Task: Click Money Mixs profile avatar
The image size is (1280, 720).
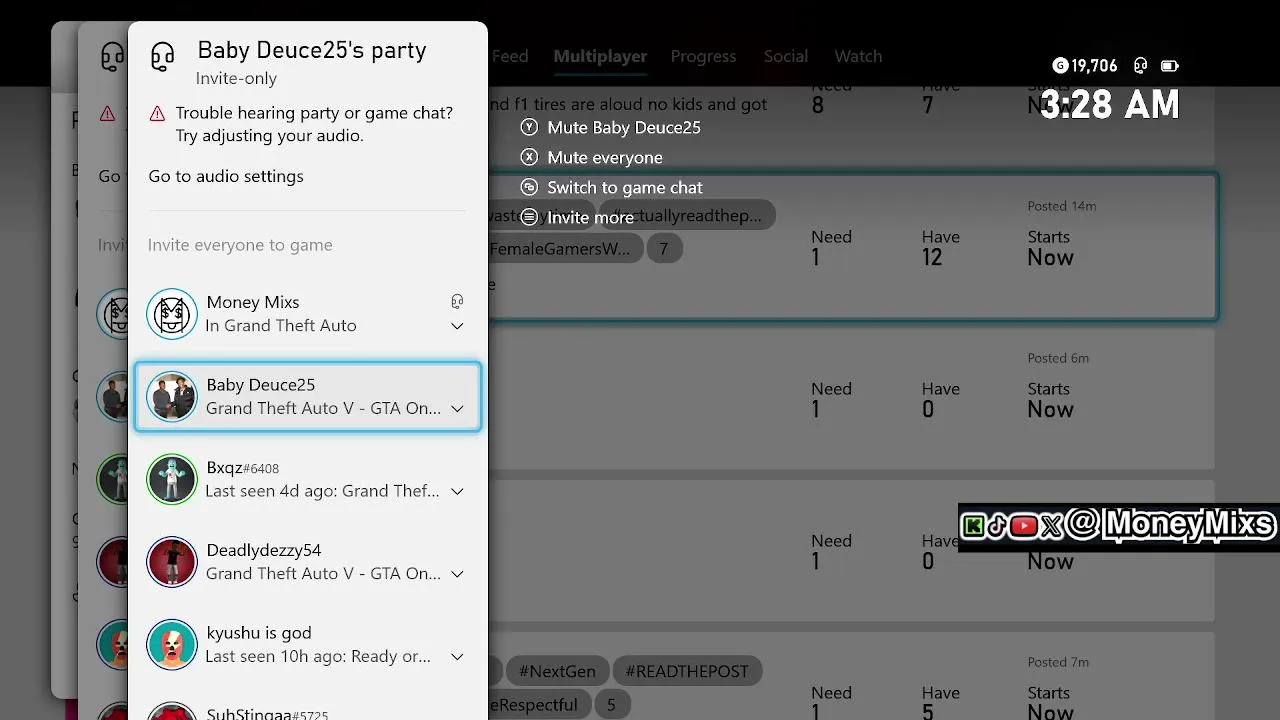Action: point(172,314)
